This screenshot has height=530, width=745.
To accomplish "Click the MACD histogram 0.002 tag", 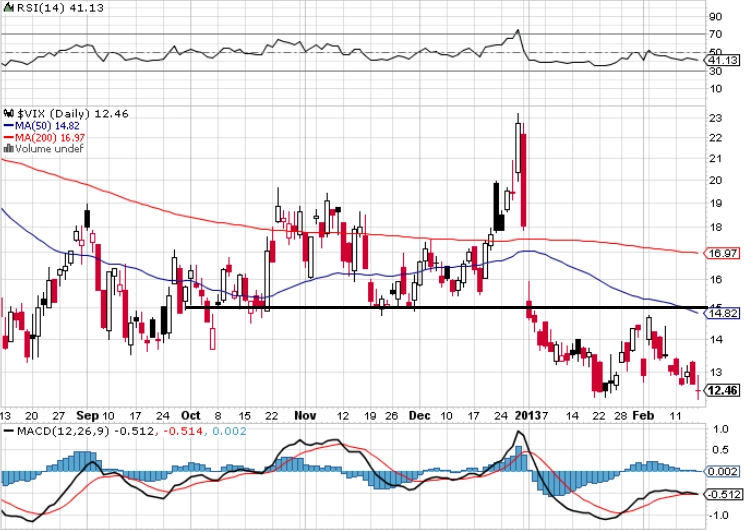I will point(722,471).
